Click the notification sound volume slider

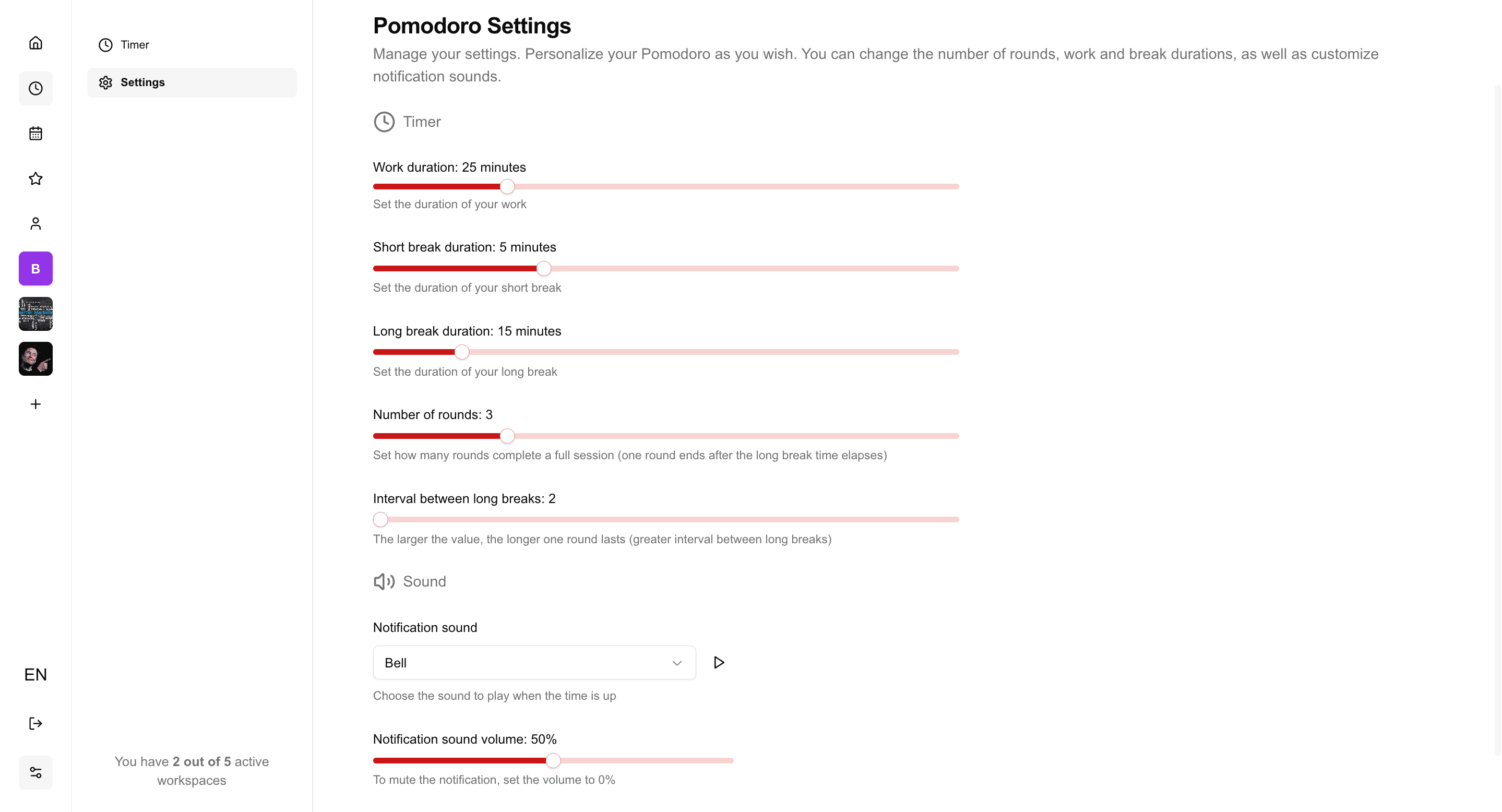[553, 760]
